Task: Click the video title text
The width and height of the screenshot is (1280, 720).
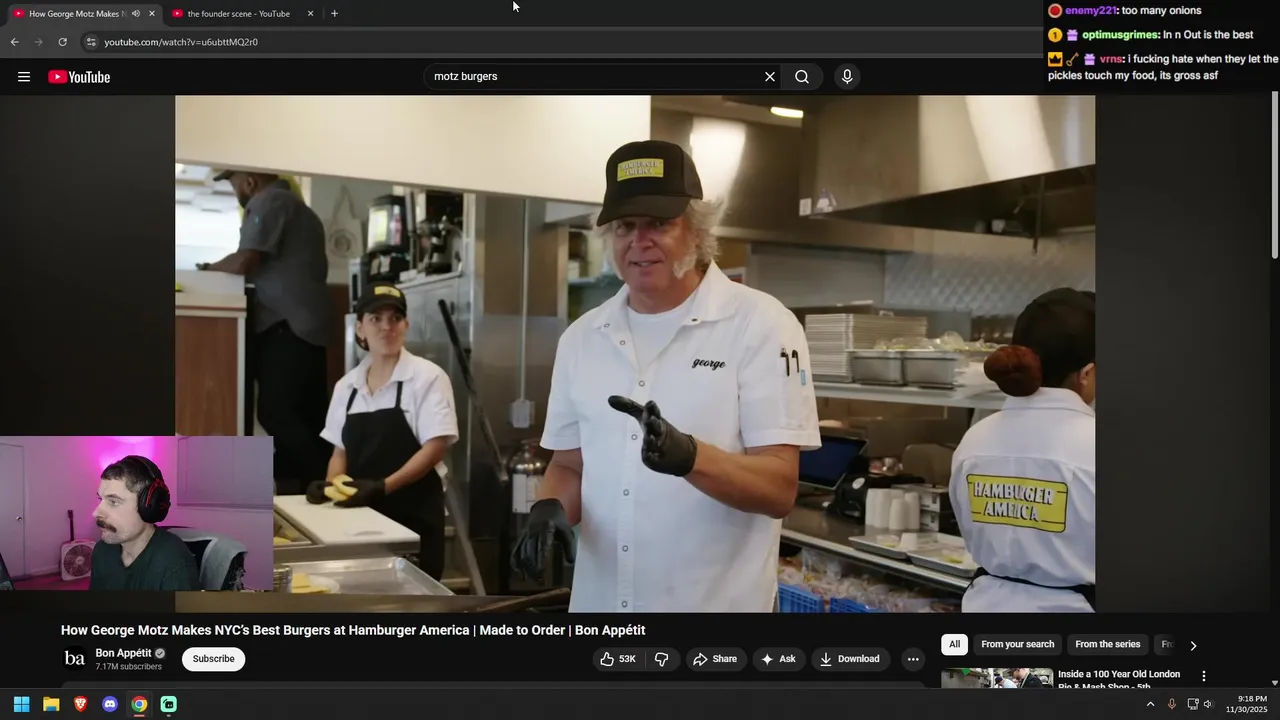Action: click(x=353, y=630)
